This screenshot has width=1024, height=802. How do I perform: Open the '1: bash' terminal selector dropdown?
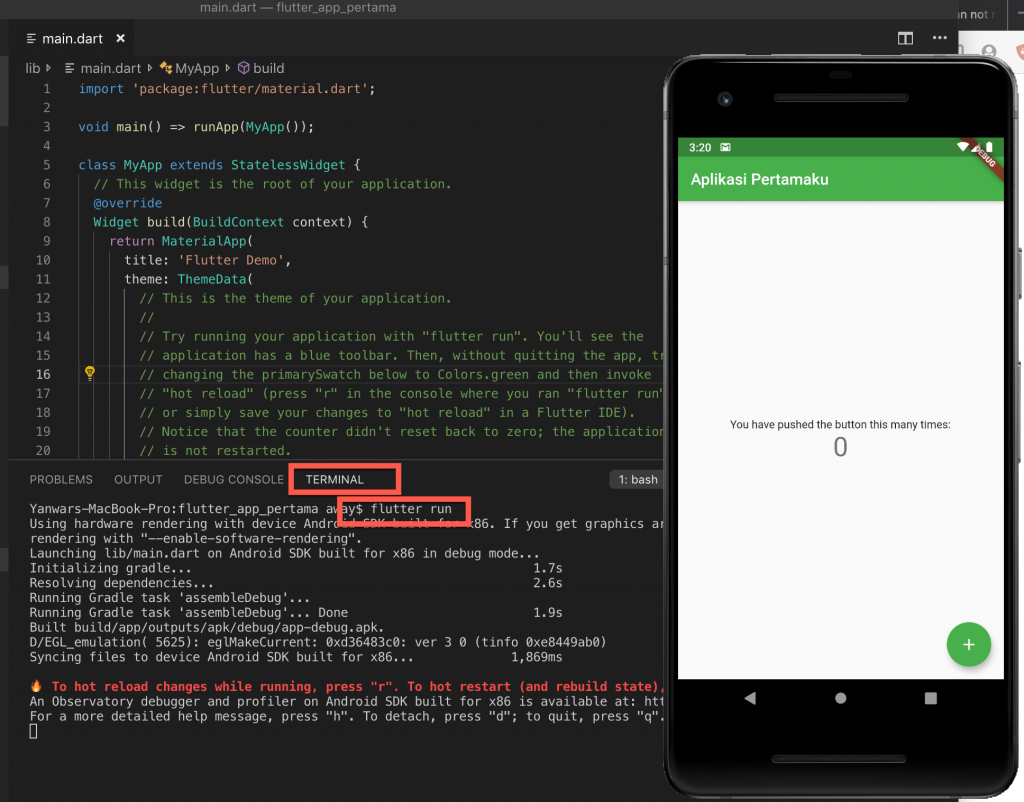pos(635,480)
